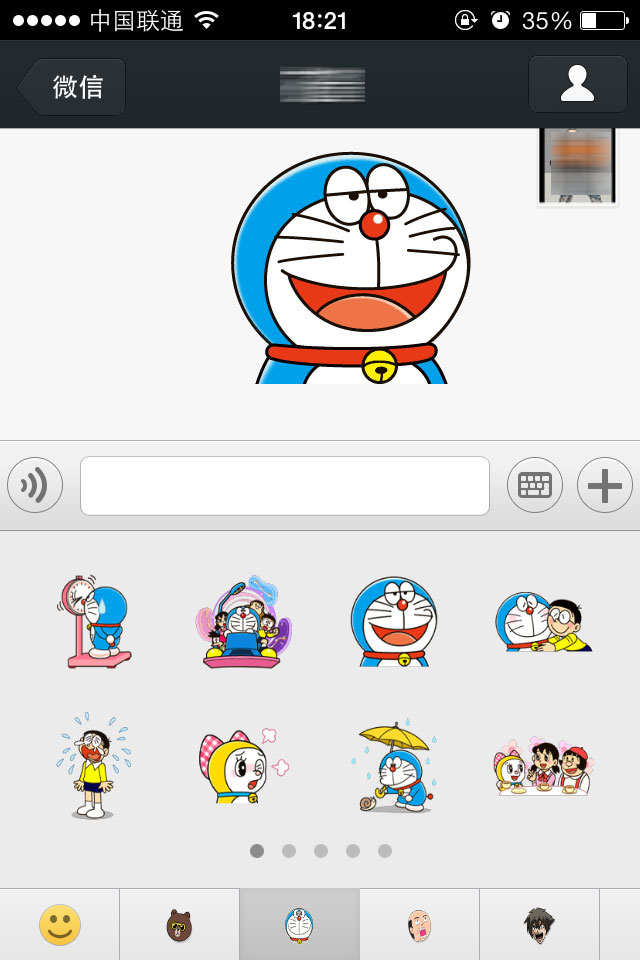Image resolution: width=640 pixels, height=960 pixels.
Task: Focus the message text input field
Action: click(285, 486)
